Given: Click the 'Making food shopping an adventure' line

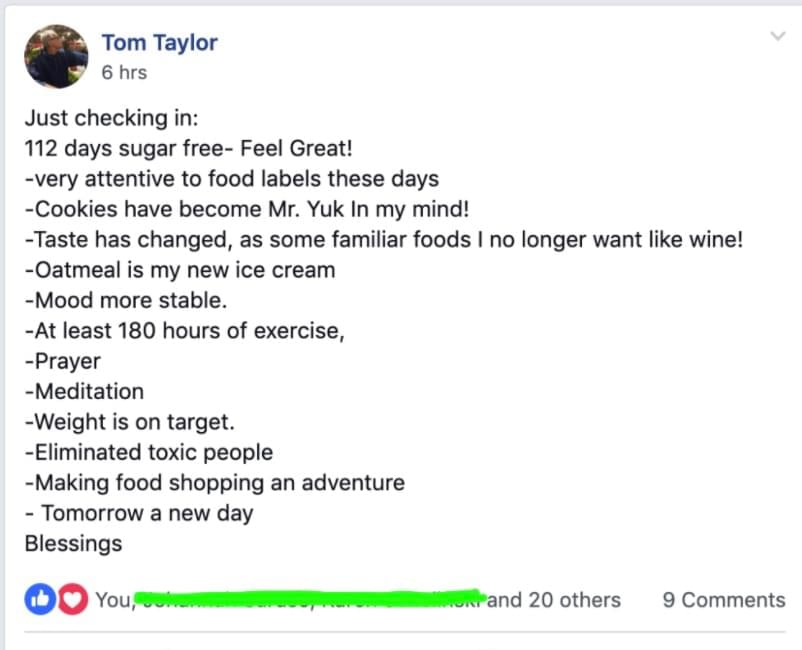Looking at the screenshot, I should point(215,483).
